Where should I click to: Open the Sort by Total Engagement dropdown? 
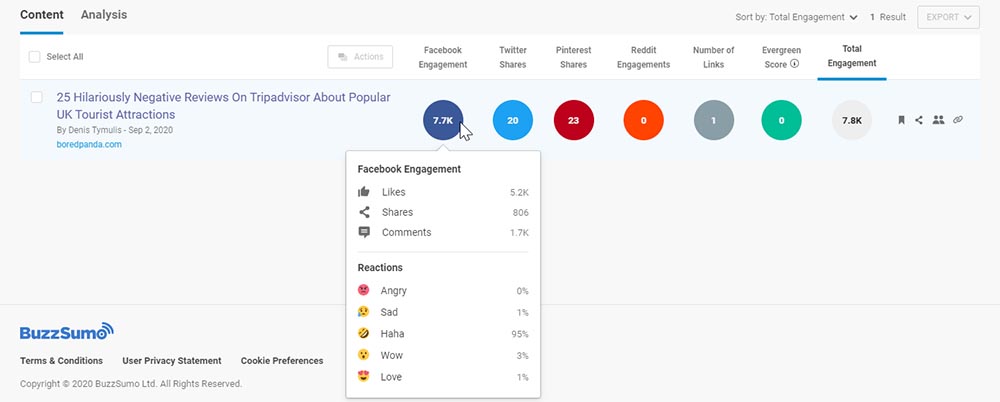tap(796, 17)
